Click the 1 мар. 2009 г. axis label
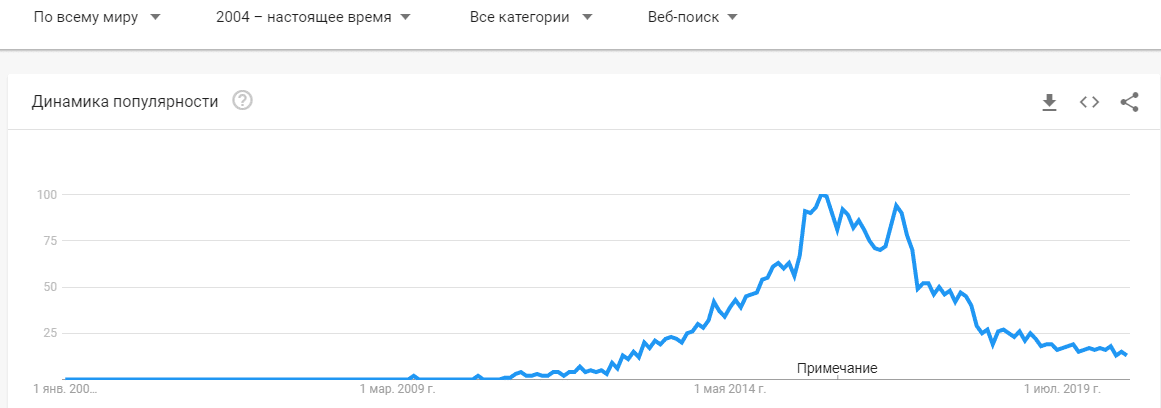 [x=398, y=388]
